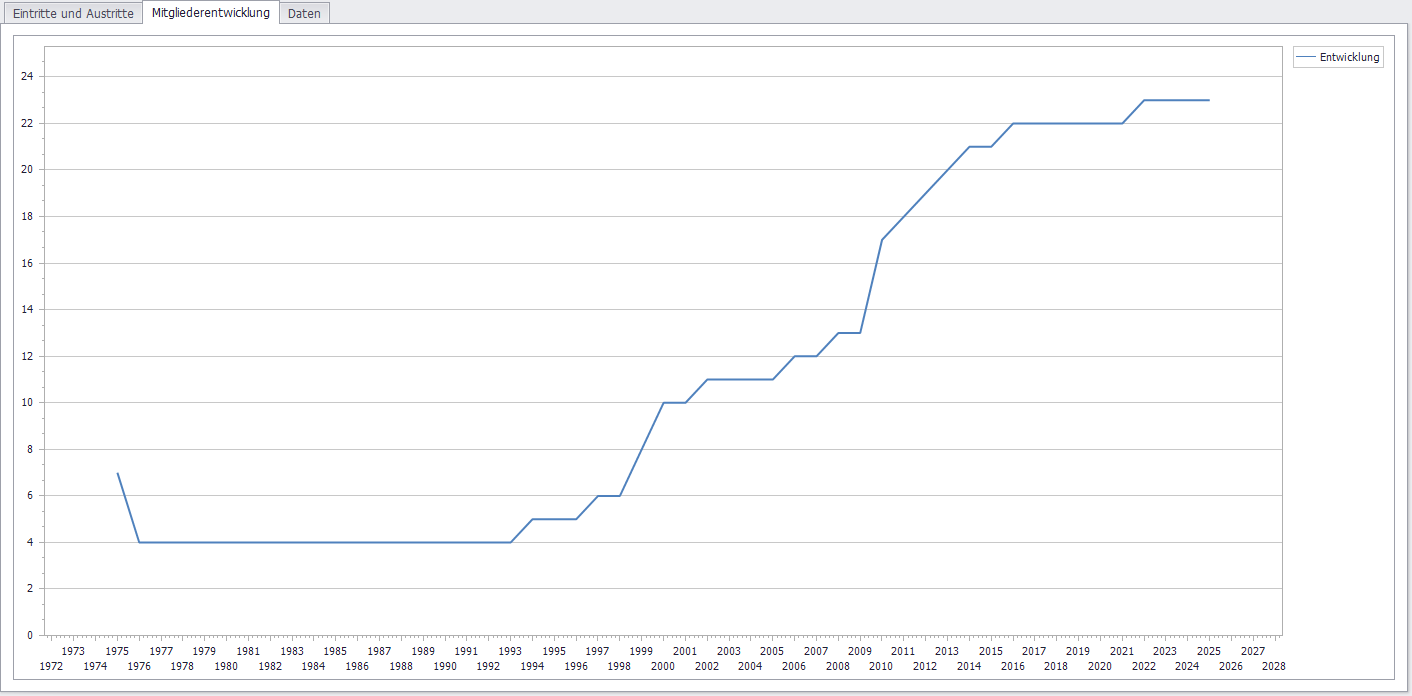
Task: Select the data point where line reaches 23
Action: [x=1144, y=100]
